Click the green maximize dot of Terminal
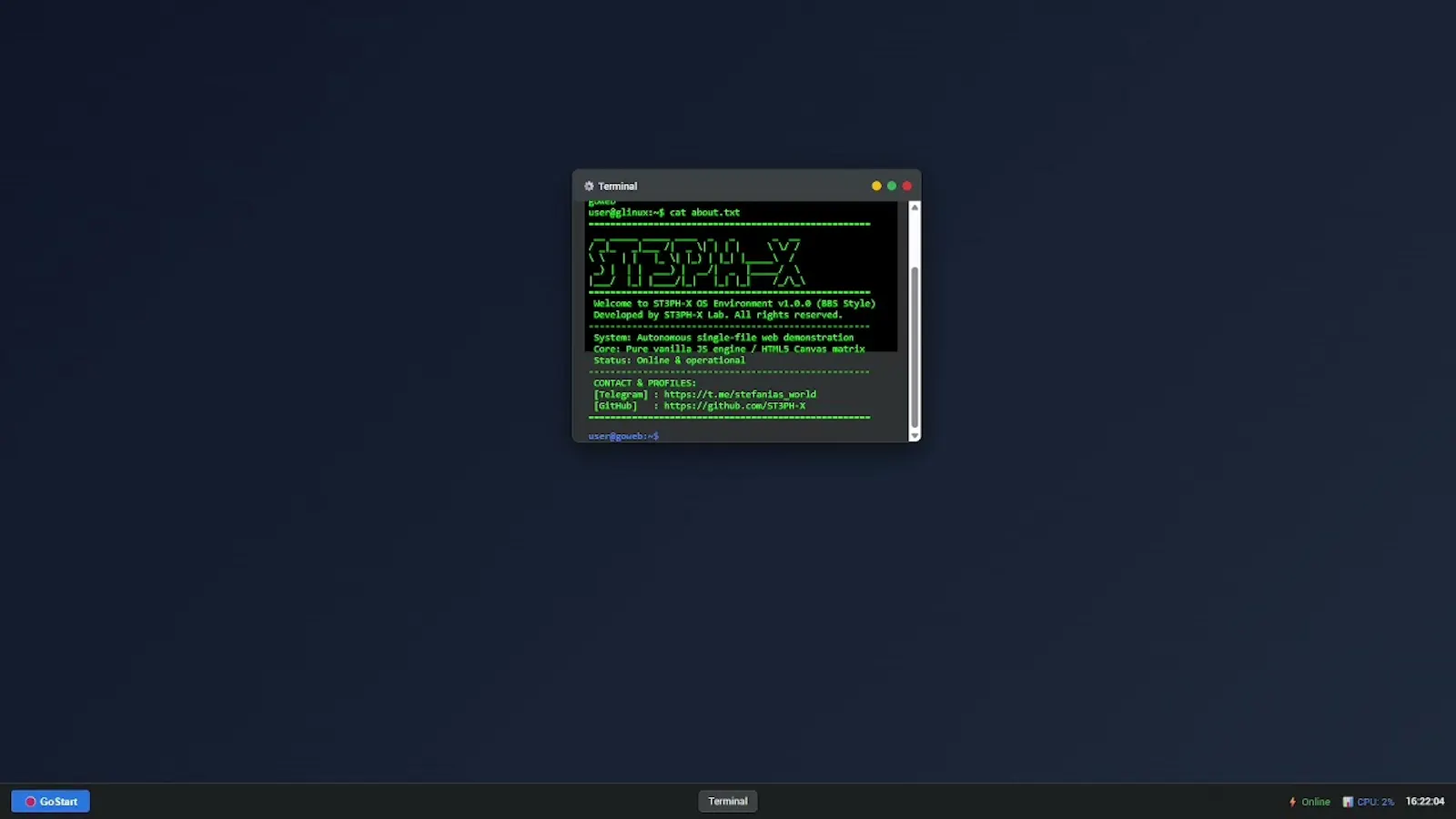Image resolution: width=1456 pixels, height=819 pixels. coord(892,186)
